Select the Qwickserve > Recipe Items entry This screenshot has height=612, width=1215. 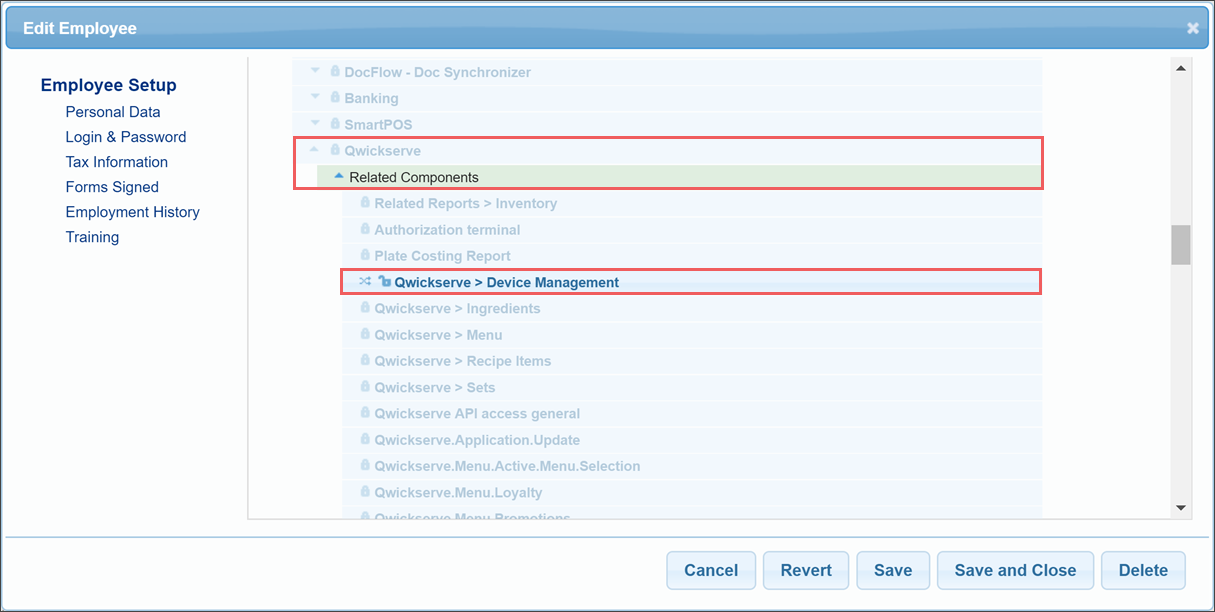coord(463,361)
